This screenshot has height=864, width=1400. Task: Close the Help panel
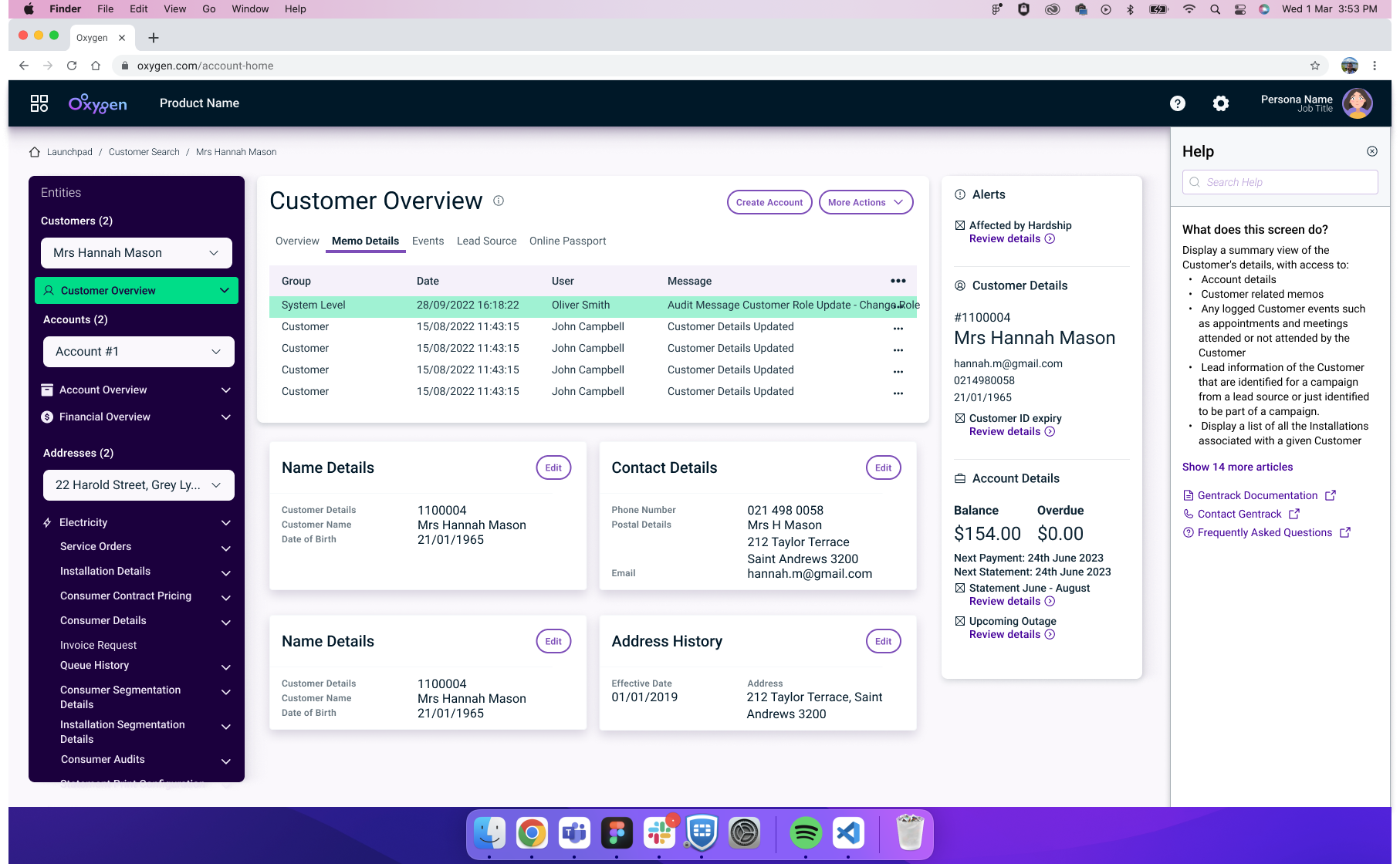pyautogui.click(x=1371, y=151)
